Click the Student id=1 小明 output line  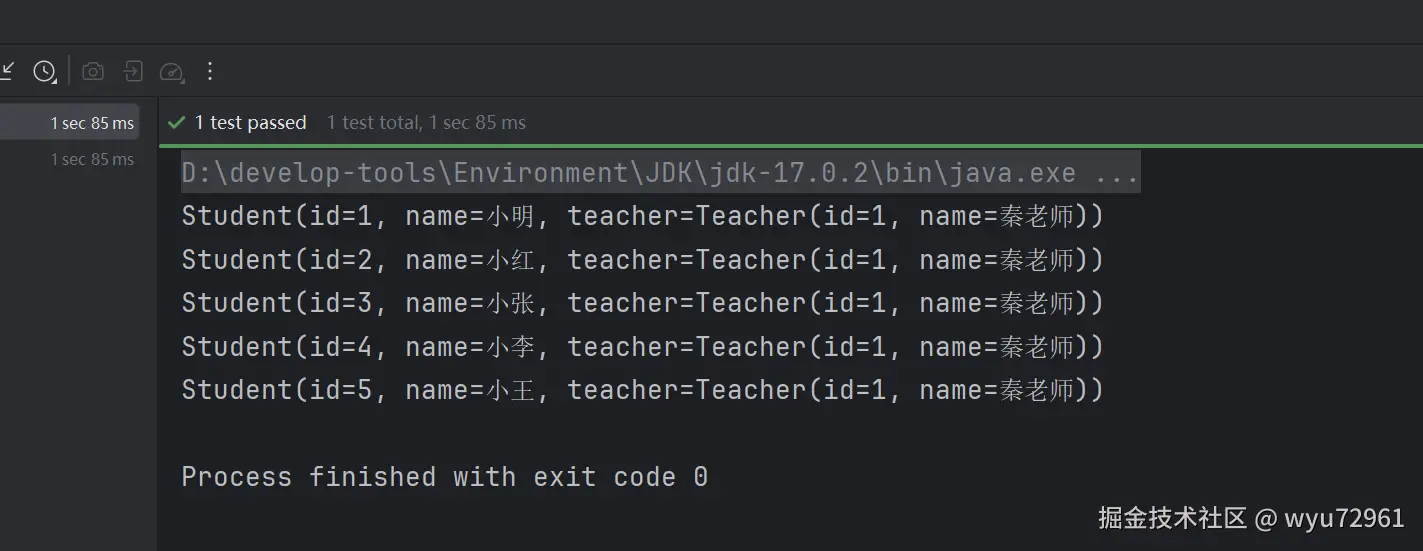click(x=641, y=216)
